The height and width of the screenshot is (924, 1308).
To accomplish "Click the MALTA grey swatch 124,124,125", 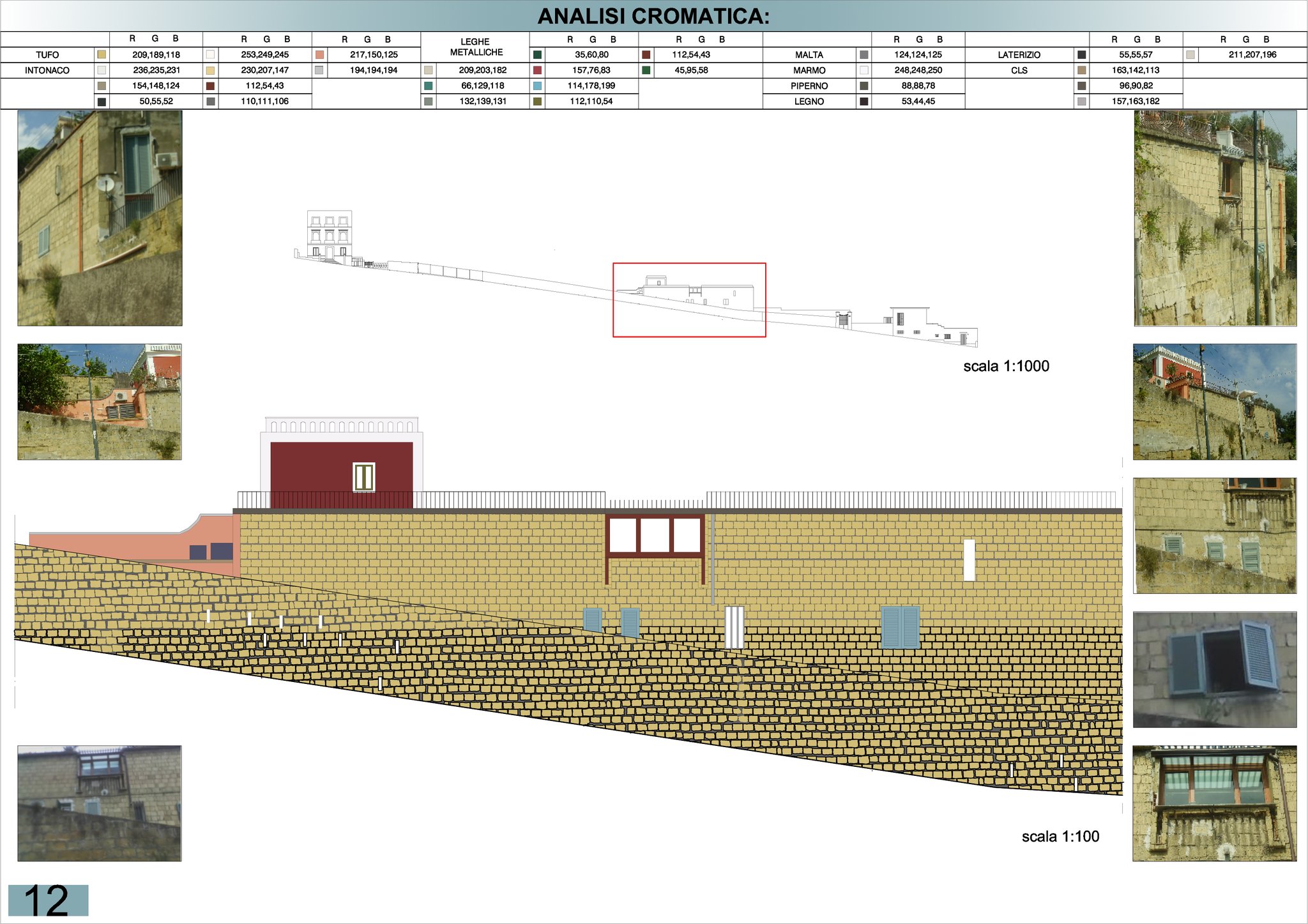I will point(863,55).
